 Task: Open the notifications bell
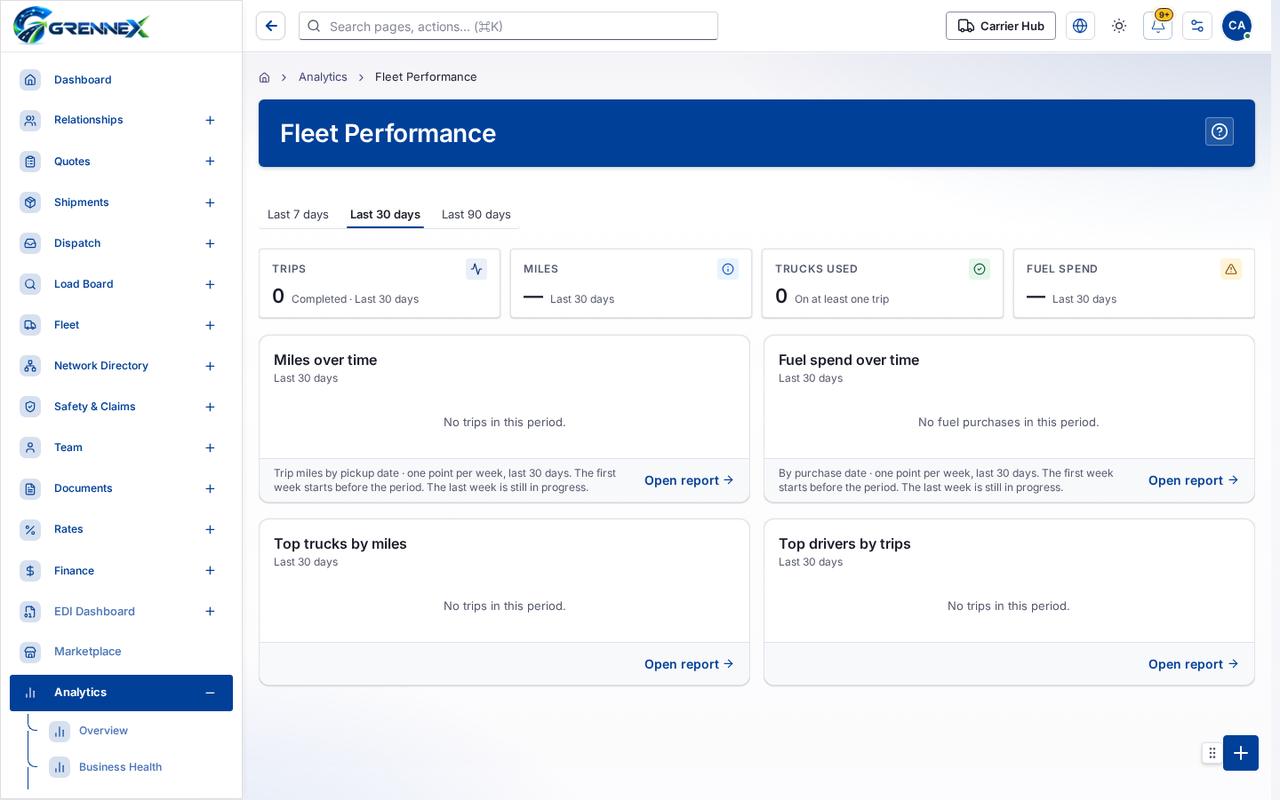click(1158, 26)
